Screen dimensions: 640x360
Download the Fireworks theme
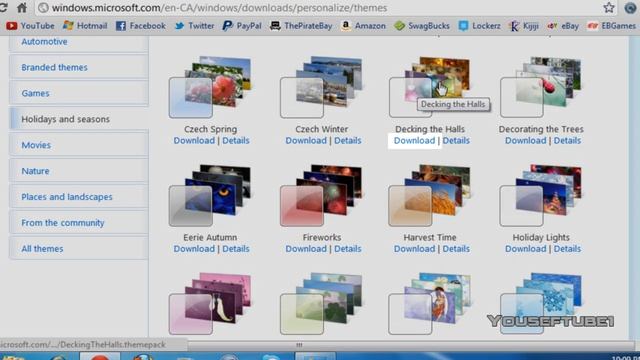(306, 249)
